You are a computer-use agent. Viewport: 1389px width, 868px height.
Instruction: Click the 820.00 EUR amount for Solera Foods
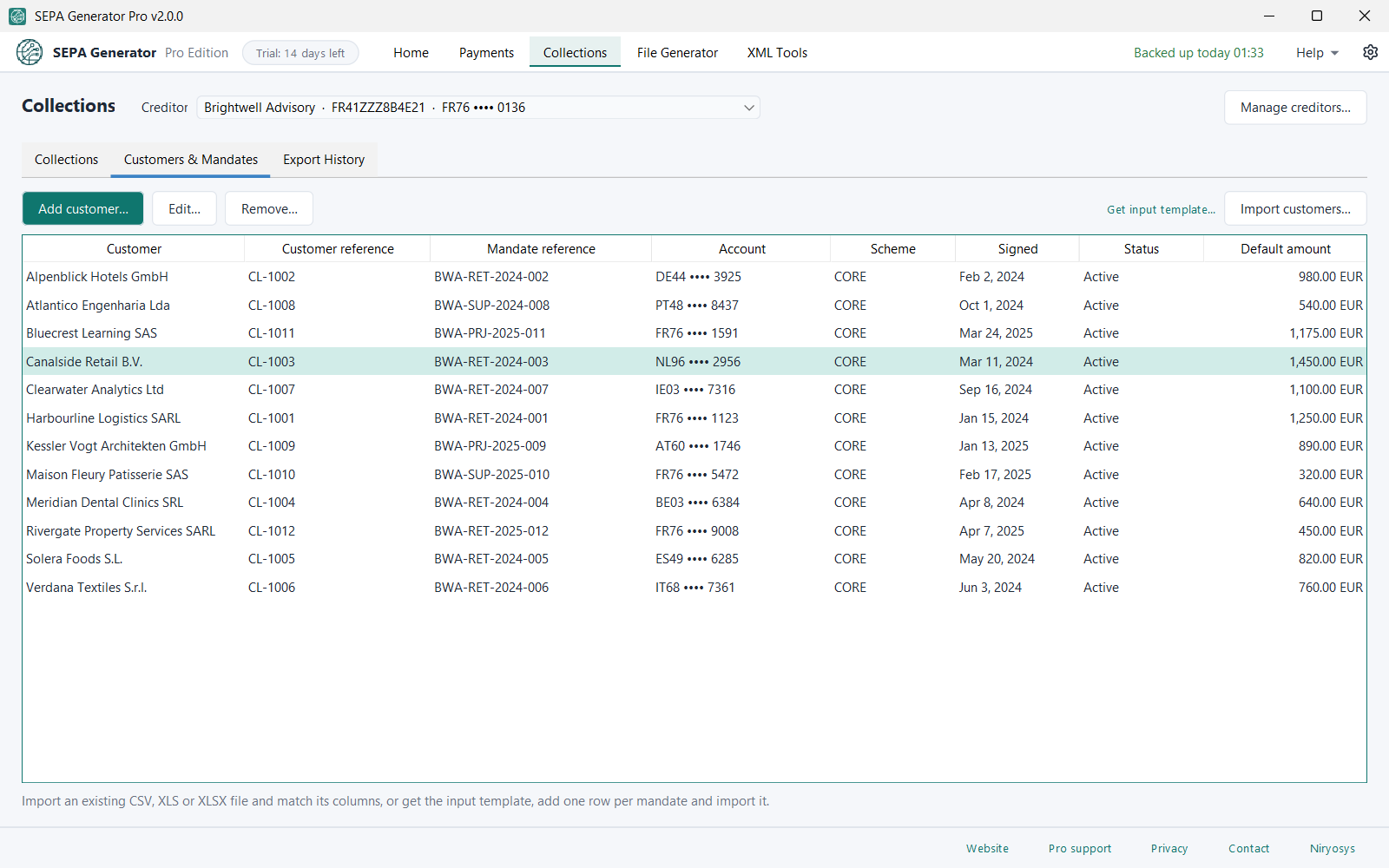[1331, 559]
